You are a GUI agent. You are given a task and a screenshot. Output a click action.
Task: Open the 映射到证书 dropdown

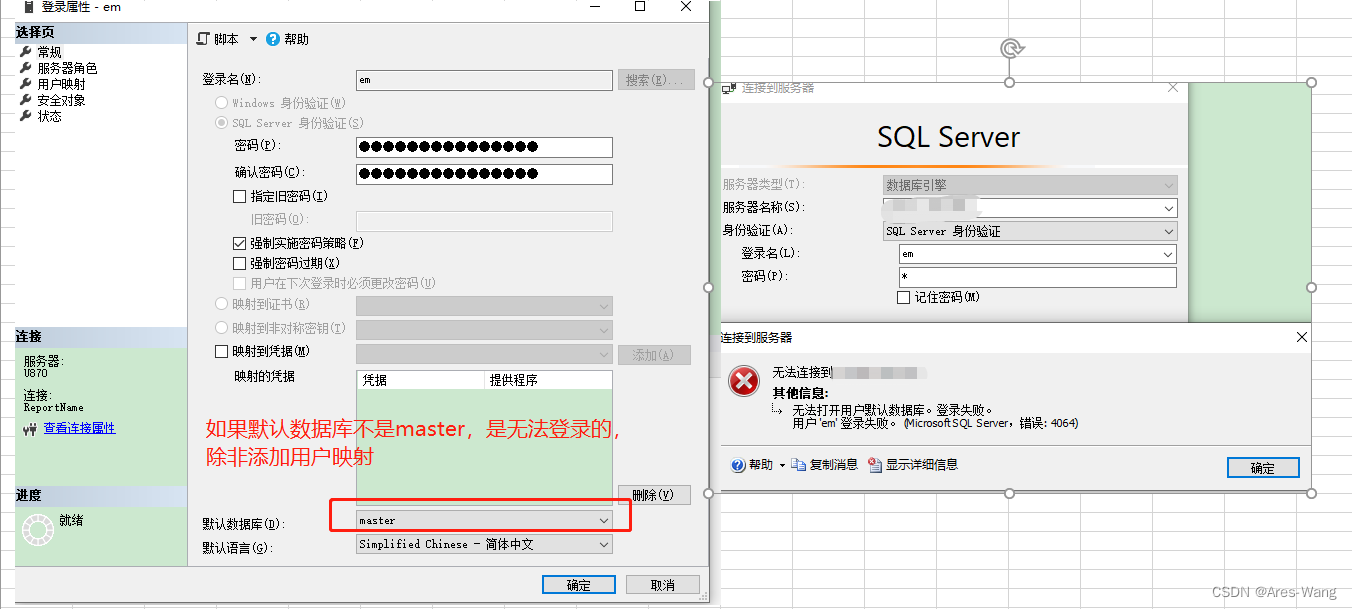pyautogui.click(x=484, y=306)
